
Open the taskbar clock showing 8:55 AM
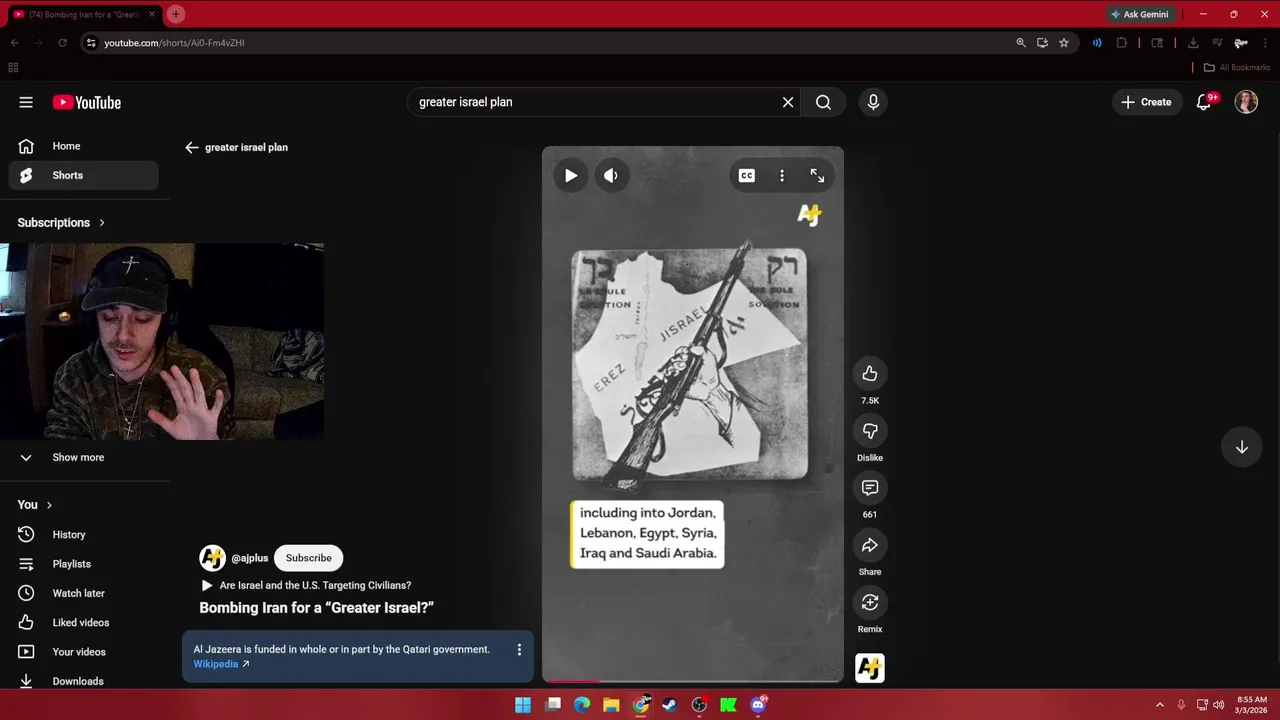1252,705
